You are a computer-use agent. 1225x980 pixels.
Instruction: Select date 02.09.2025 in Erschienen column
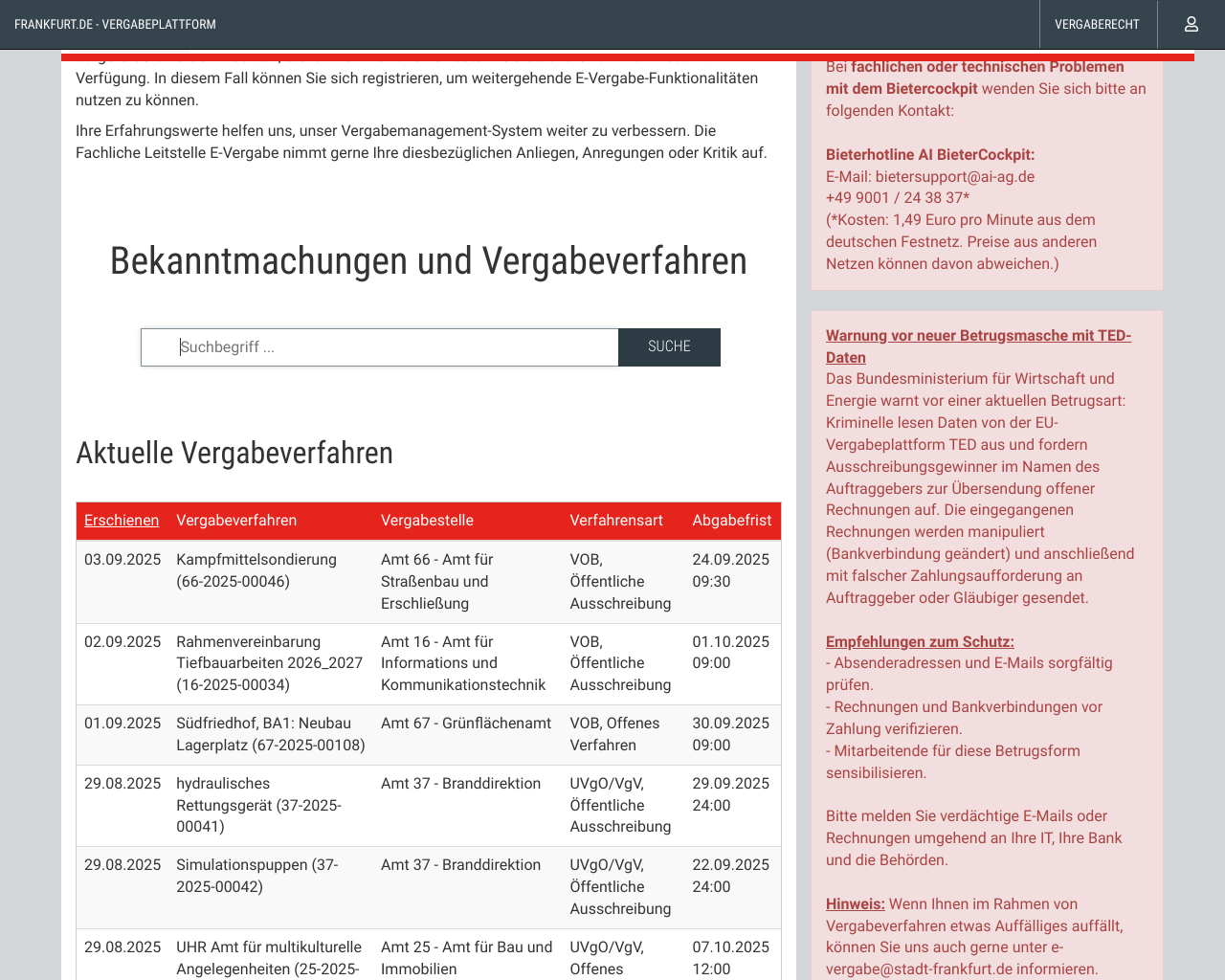122,642
